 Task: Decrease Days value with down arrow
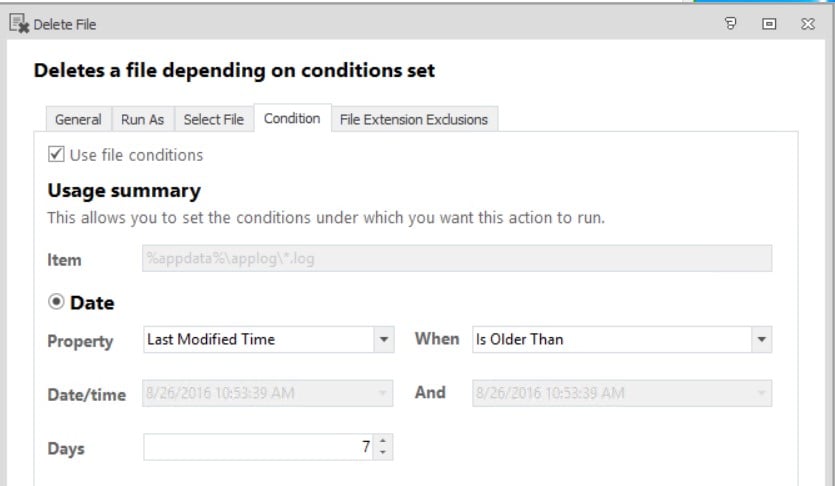pyautogui.click(x=383, y=452)
